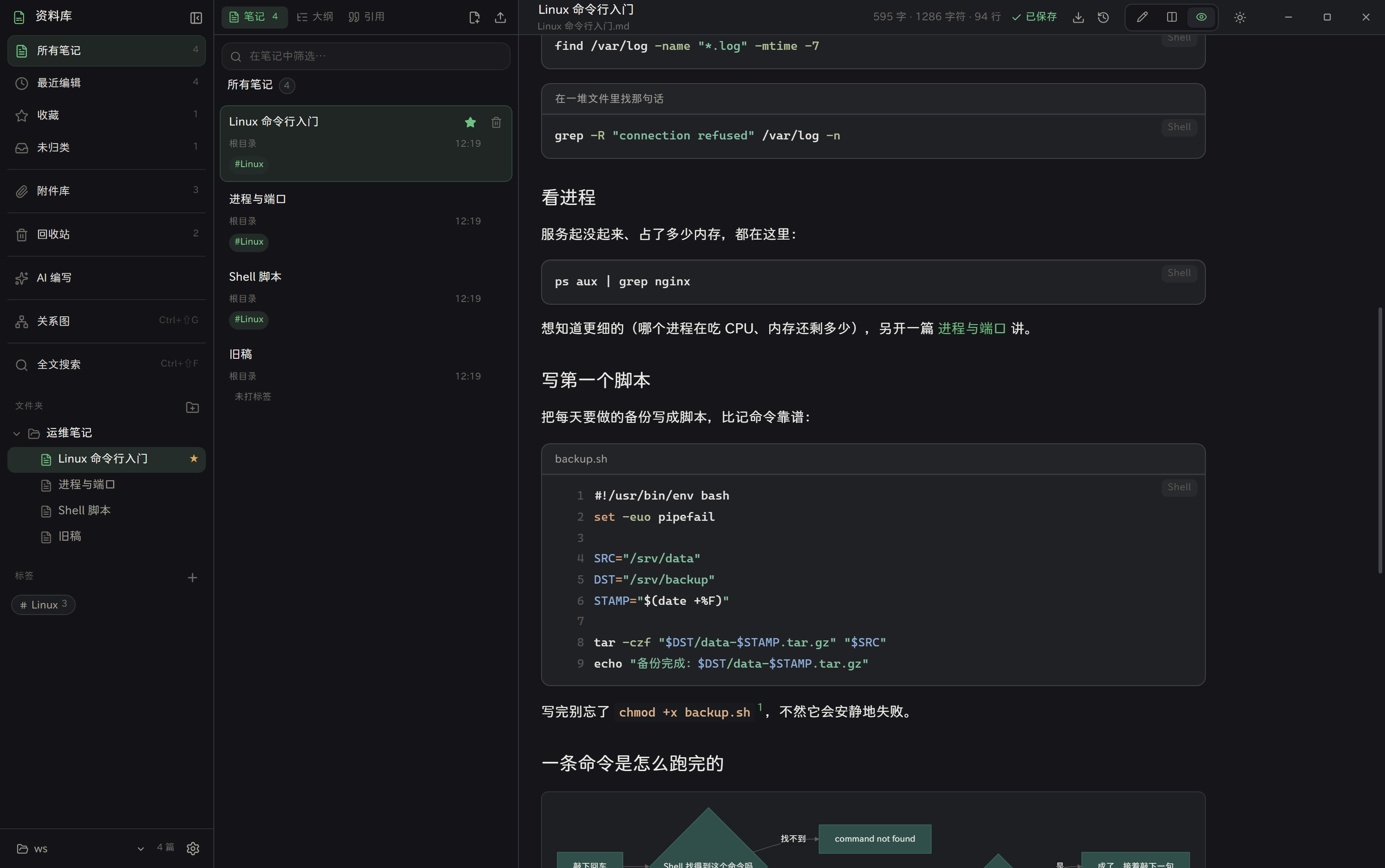Screen dimensions: 1385x868
Task: Collapse the 运维笔记 folder chevron
Action: (17, 434)
